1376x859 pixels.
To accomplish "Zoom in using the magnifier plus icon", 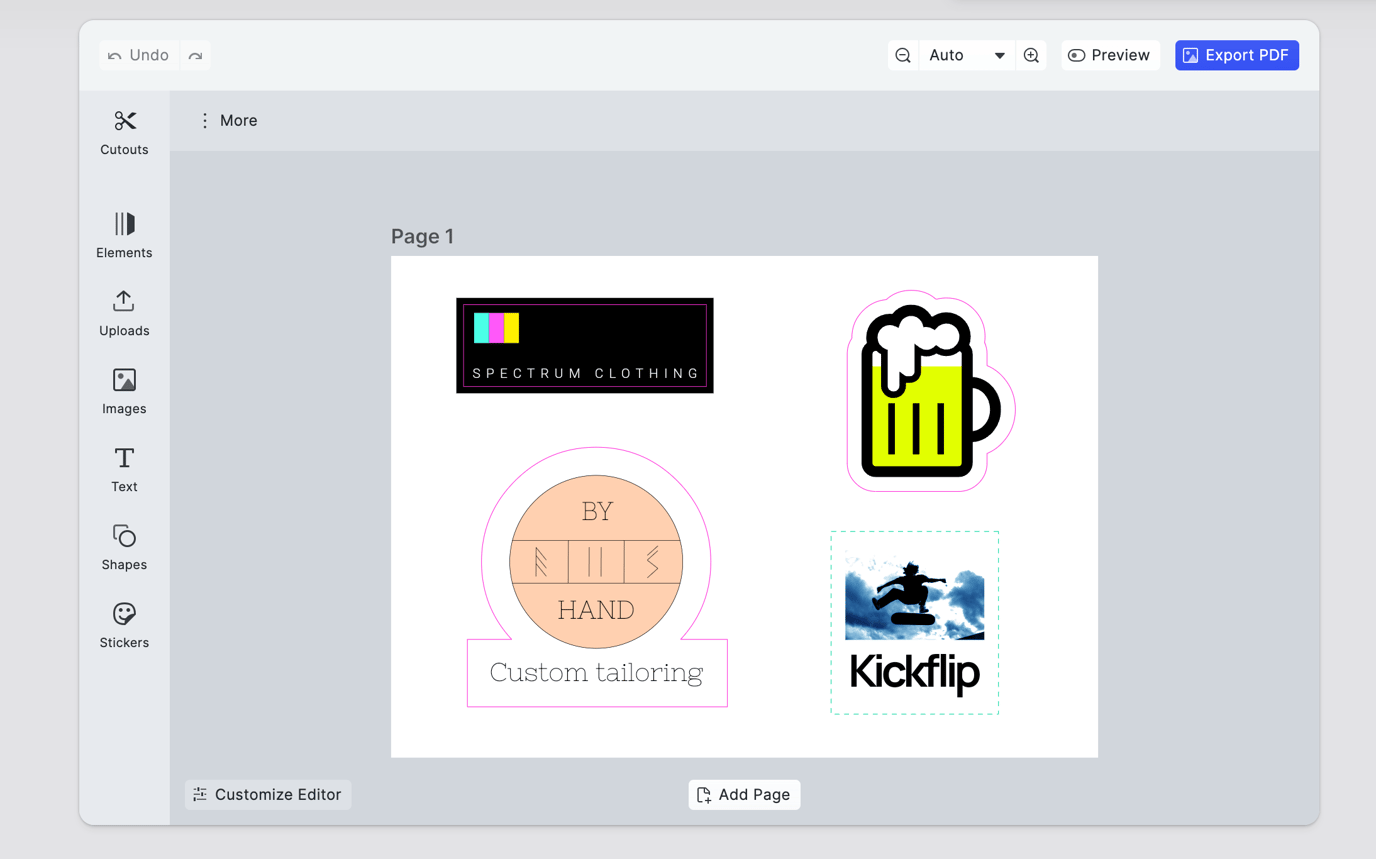I will 1031,55.
